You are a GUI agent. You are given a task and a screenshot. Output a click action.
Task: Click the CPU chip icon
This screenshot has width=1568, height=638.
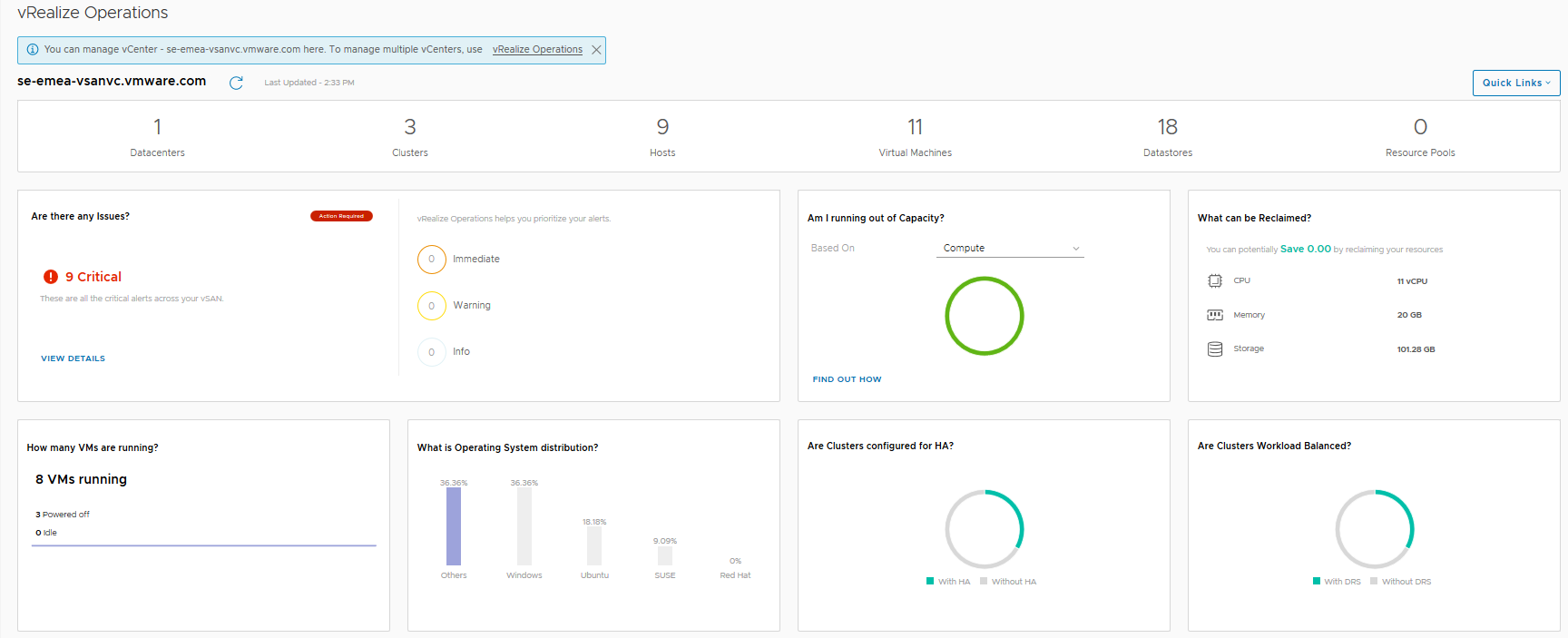click(1215, 281)
